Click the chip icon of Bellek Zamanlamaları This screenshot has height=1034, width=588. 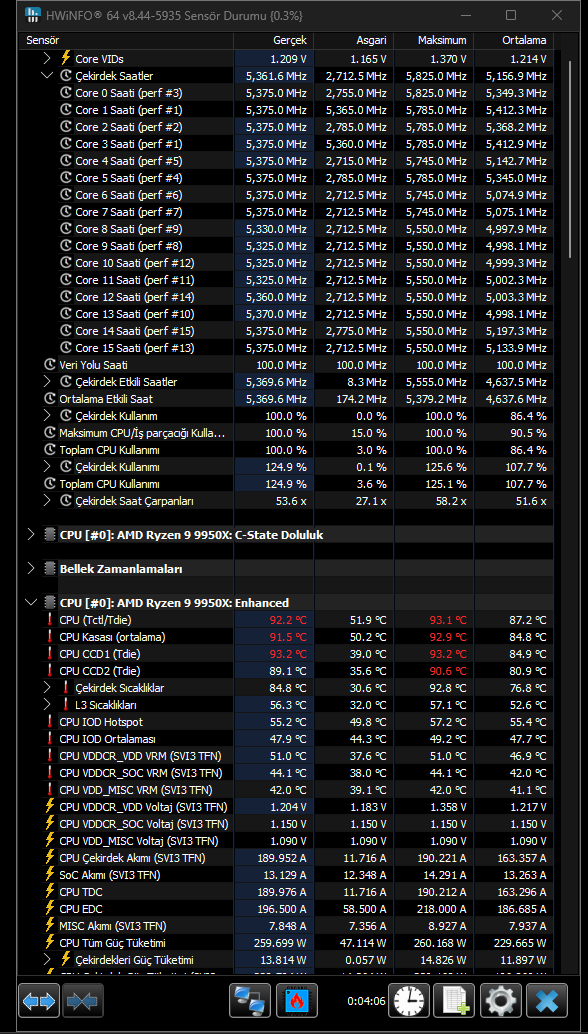(x=49, y=568)
